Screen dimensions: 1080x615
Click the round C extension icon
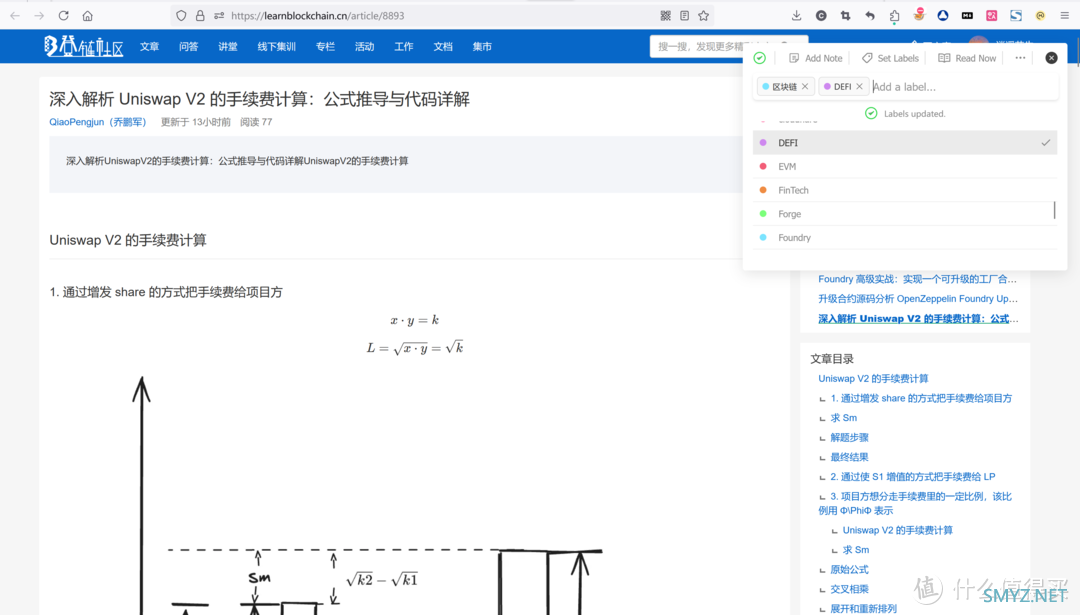(821, 15)
